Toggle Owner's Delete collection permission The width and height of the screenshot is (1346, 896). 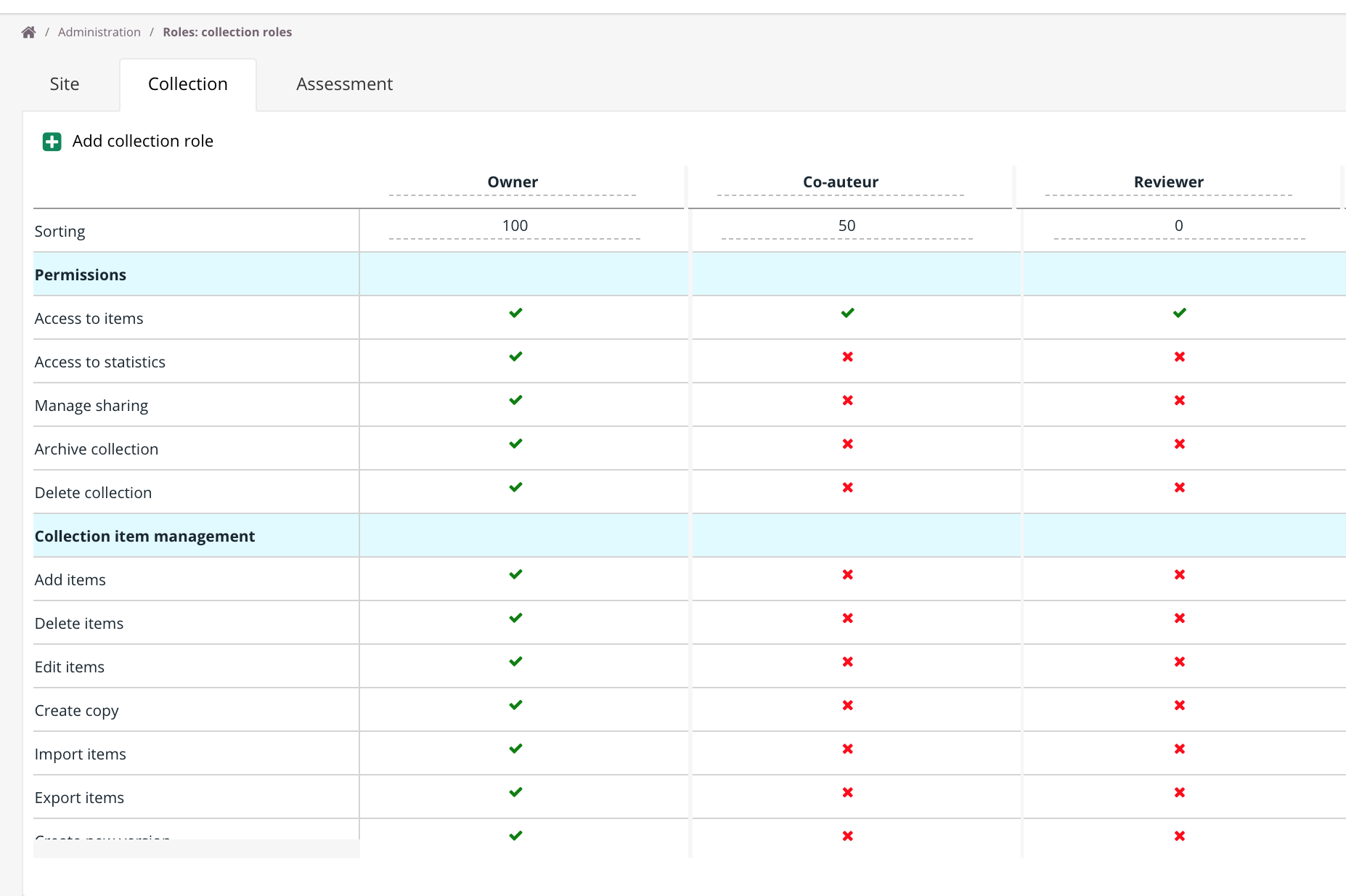pyautogui.click(x=515, y=487)
